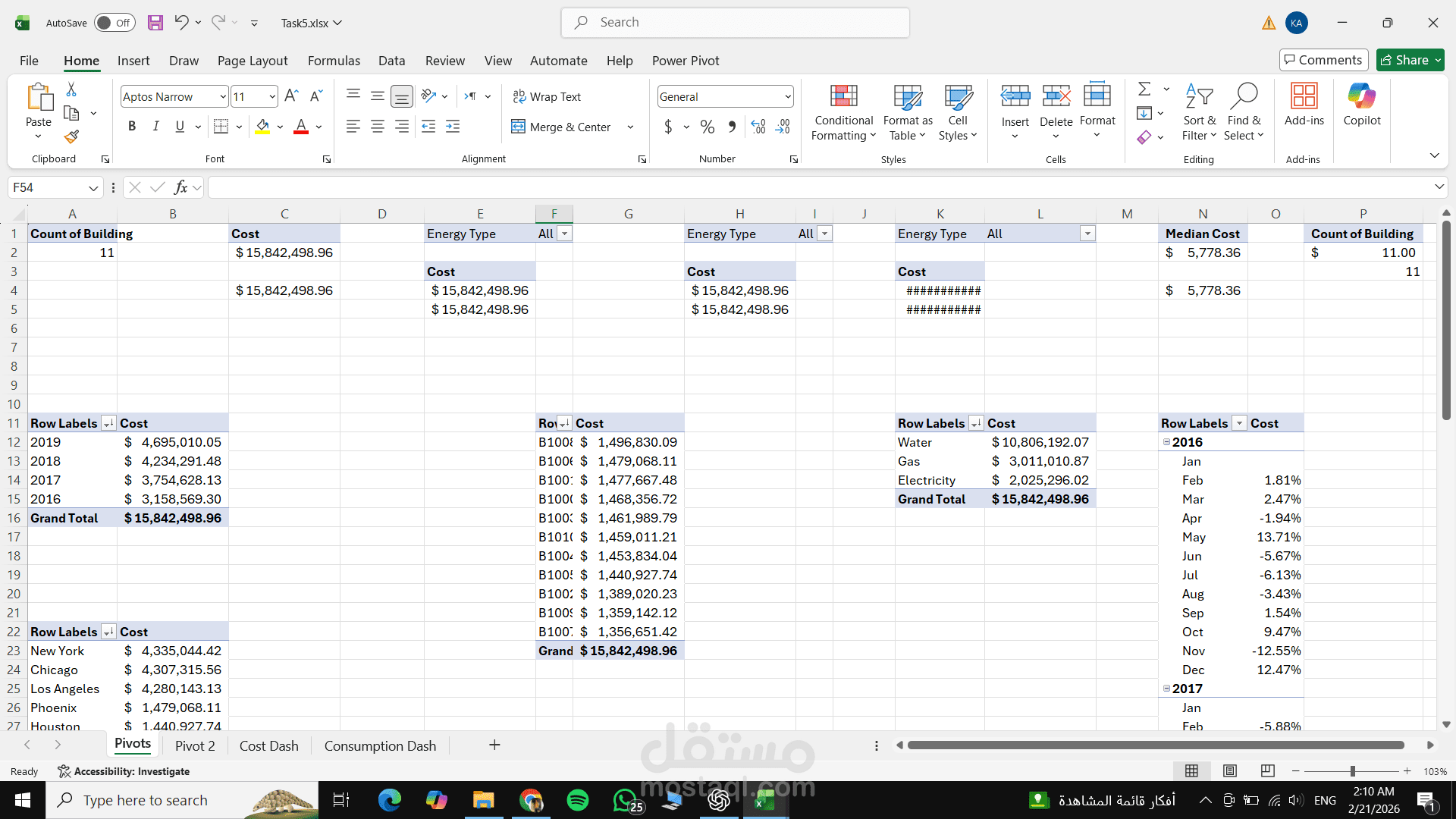Click the Increase Indent icon
Image resolution: width=1456 pixels, height=819 pixels.
point(453,127)
